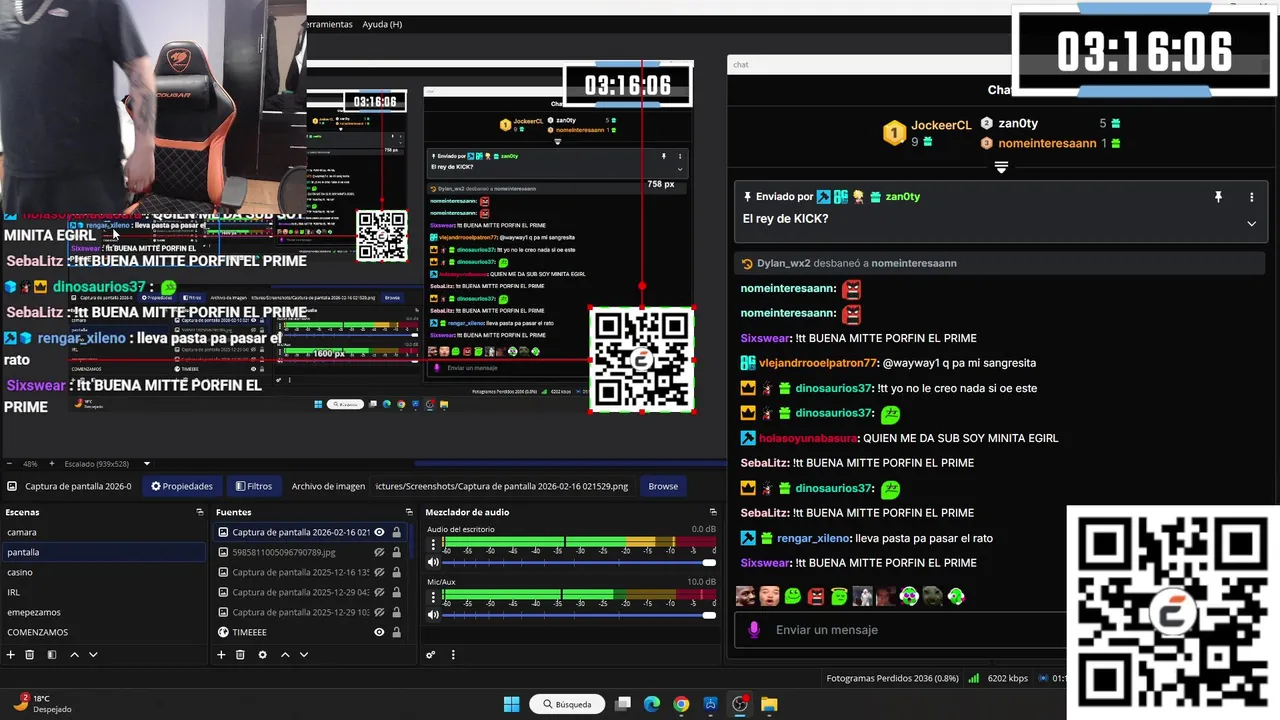Open Filtros for the selected source
Image resolution: width=1280 pixels, height=720 pixels.
253,486
